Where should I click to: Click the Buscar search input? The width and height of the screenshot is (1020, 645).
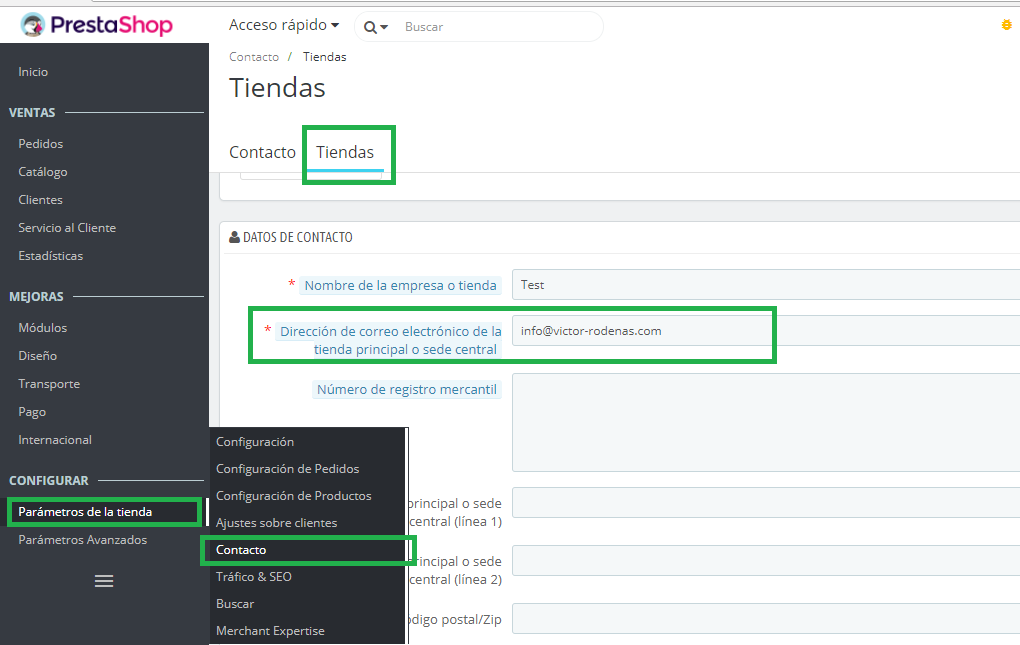click(495, 27)
